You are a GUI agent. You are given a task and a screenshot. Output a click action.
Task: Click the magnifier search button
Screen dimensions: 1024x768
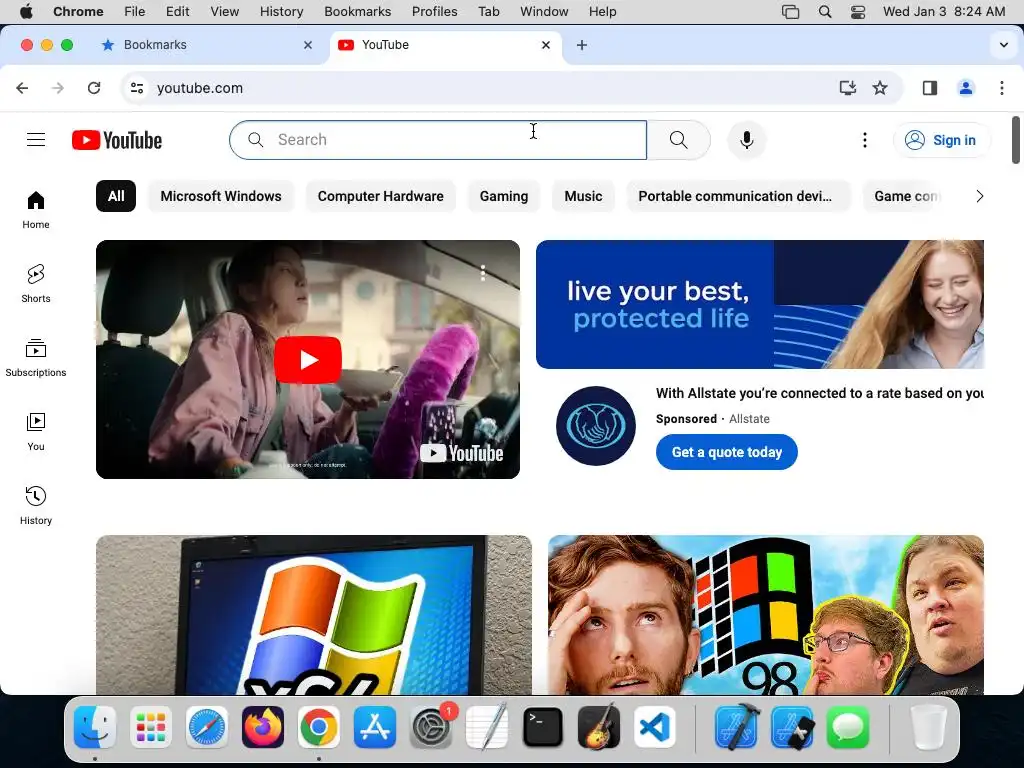(x=679, y=140)
